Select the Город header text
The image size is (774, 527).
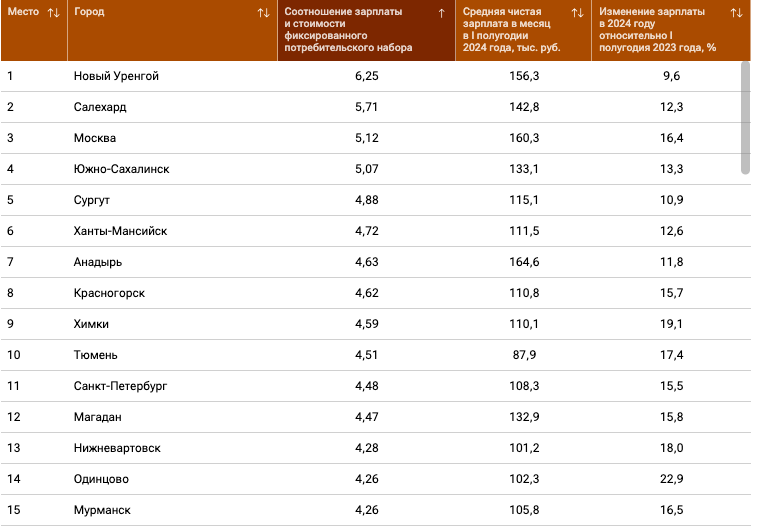(89, 12)
